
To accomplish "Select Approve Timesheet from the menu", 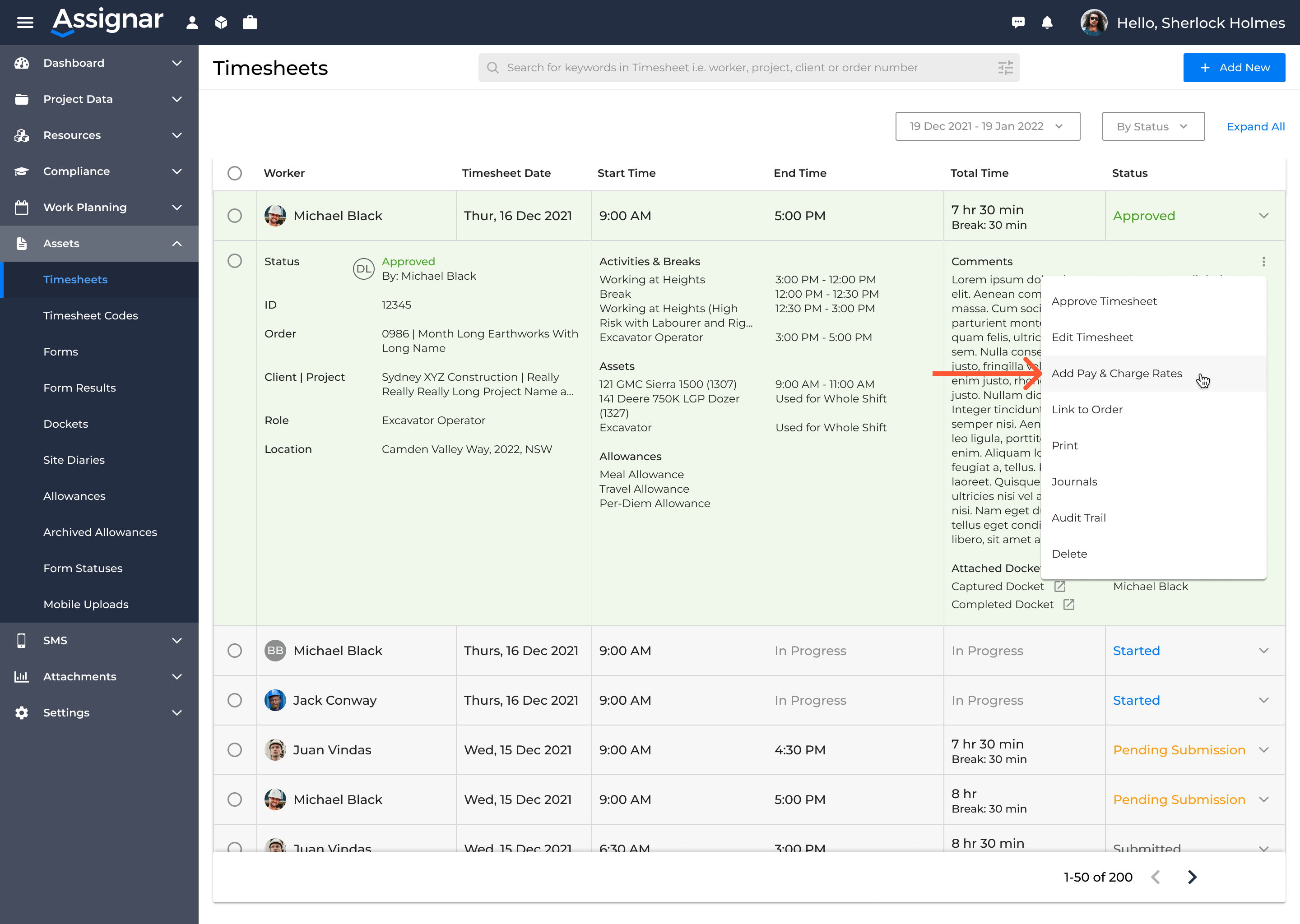I will coord(1104,301).
